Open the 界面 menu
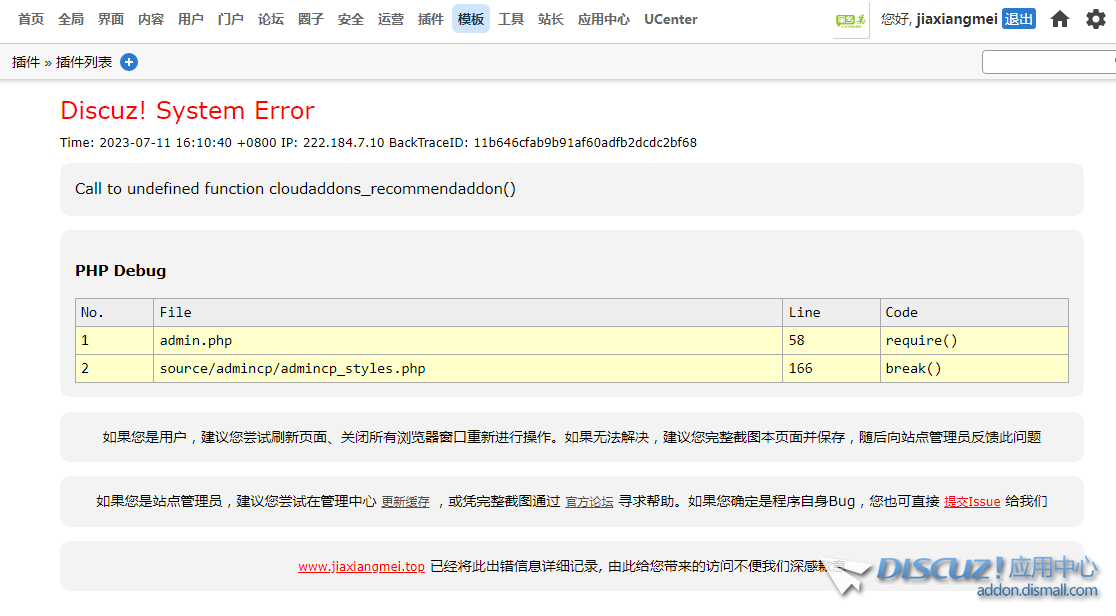 (x=110, y=19)
